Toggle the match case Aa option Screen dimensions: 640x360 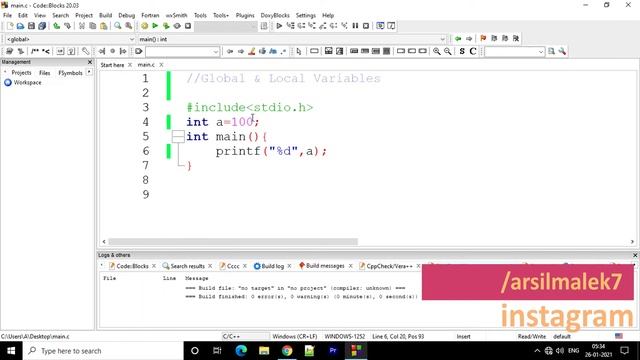(x=273, y=51)
